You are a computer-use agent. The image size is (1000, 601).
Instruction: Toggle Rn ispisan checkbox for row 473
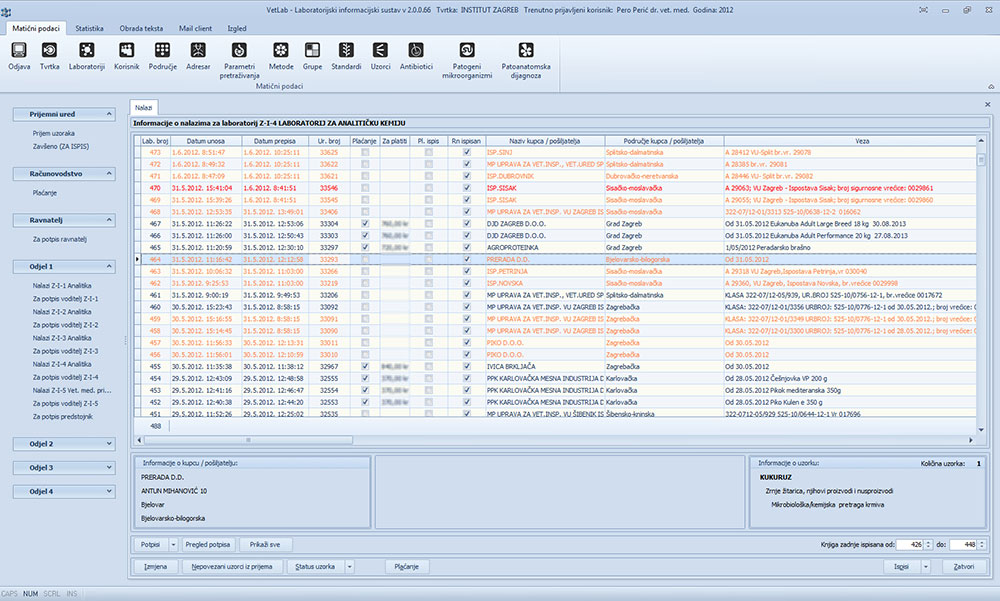(466, 152)
